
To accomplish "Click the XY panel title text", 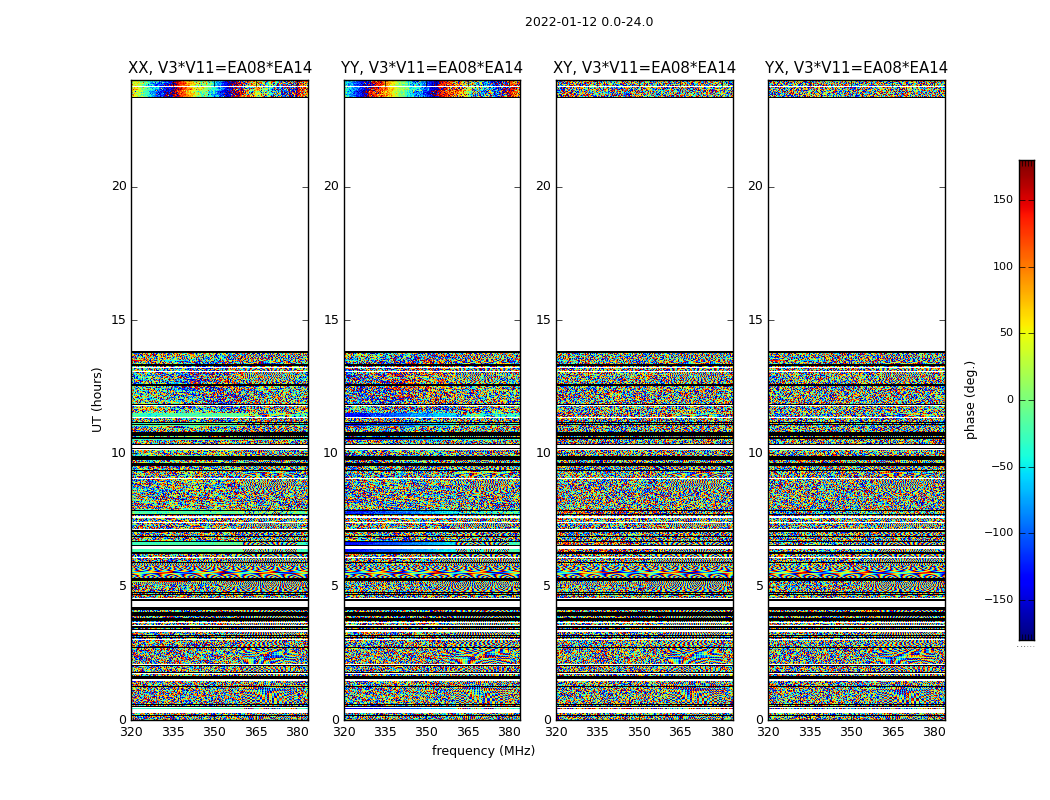I will click(645, 68).
